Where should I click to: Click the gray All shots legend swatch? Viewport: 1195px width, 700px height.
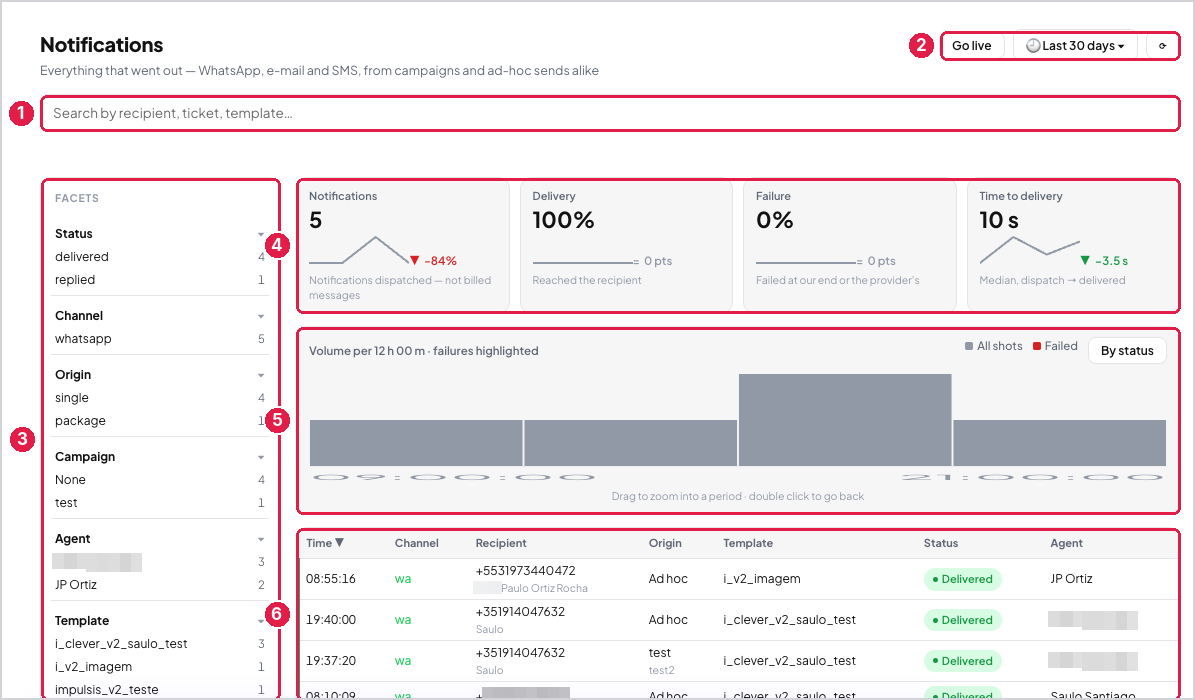[x=969, y=346]
